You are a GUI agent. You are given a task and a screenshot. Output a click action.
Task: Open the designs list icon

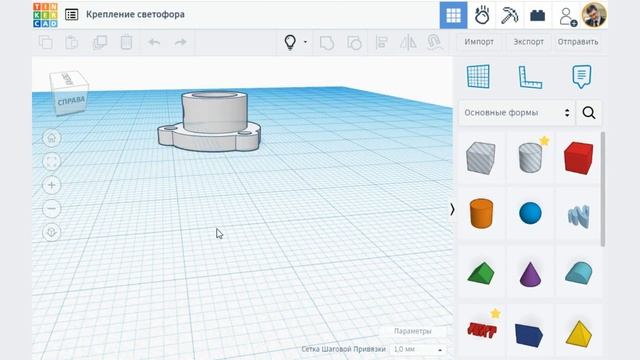click(71, 15)
